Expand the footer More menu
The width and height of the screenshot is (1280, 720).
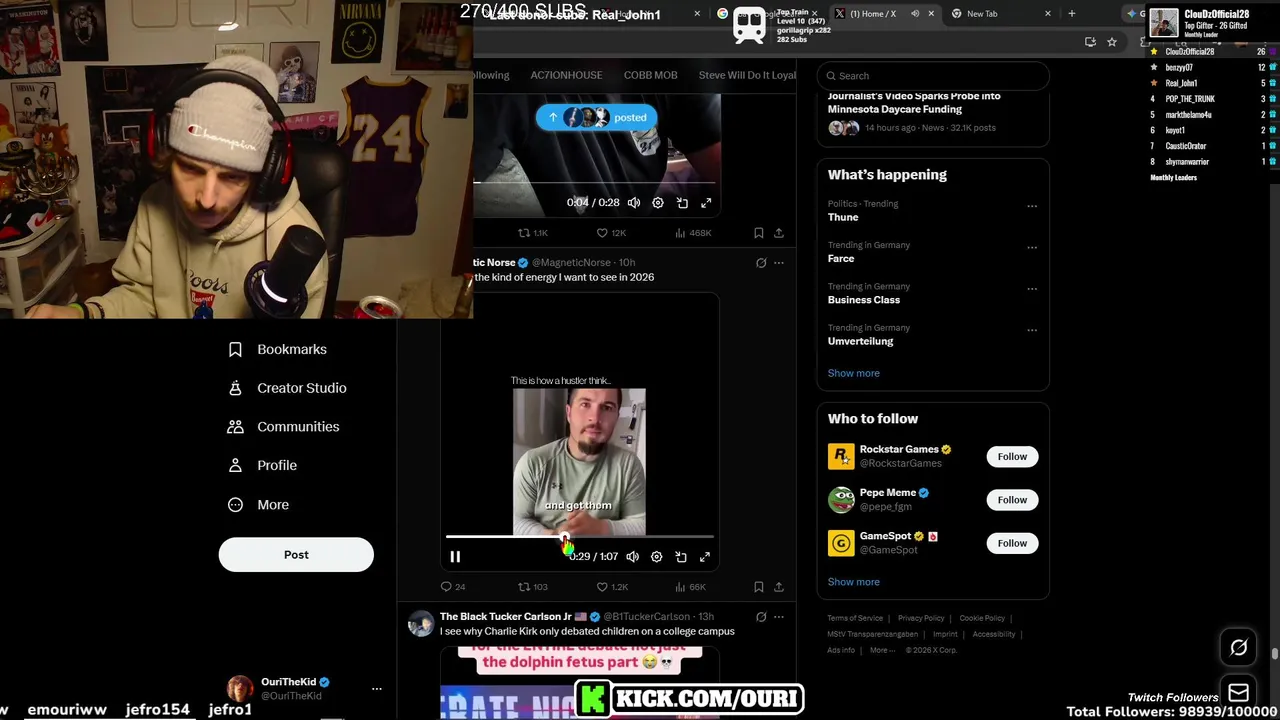[x=880, y=650]
